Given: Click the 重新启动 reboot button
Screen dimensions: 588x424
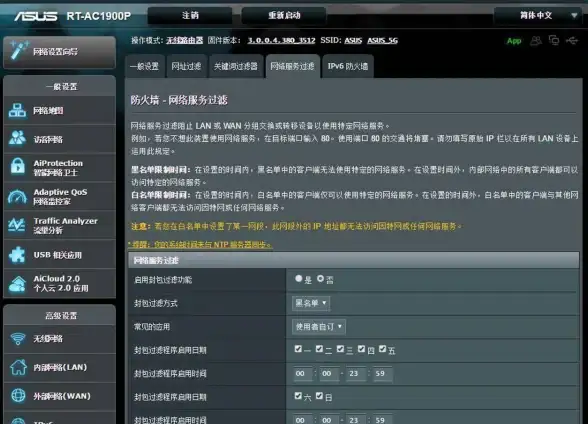Looking at the screenshot, I should (x=284, y=16).
